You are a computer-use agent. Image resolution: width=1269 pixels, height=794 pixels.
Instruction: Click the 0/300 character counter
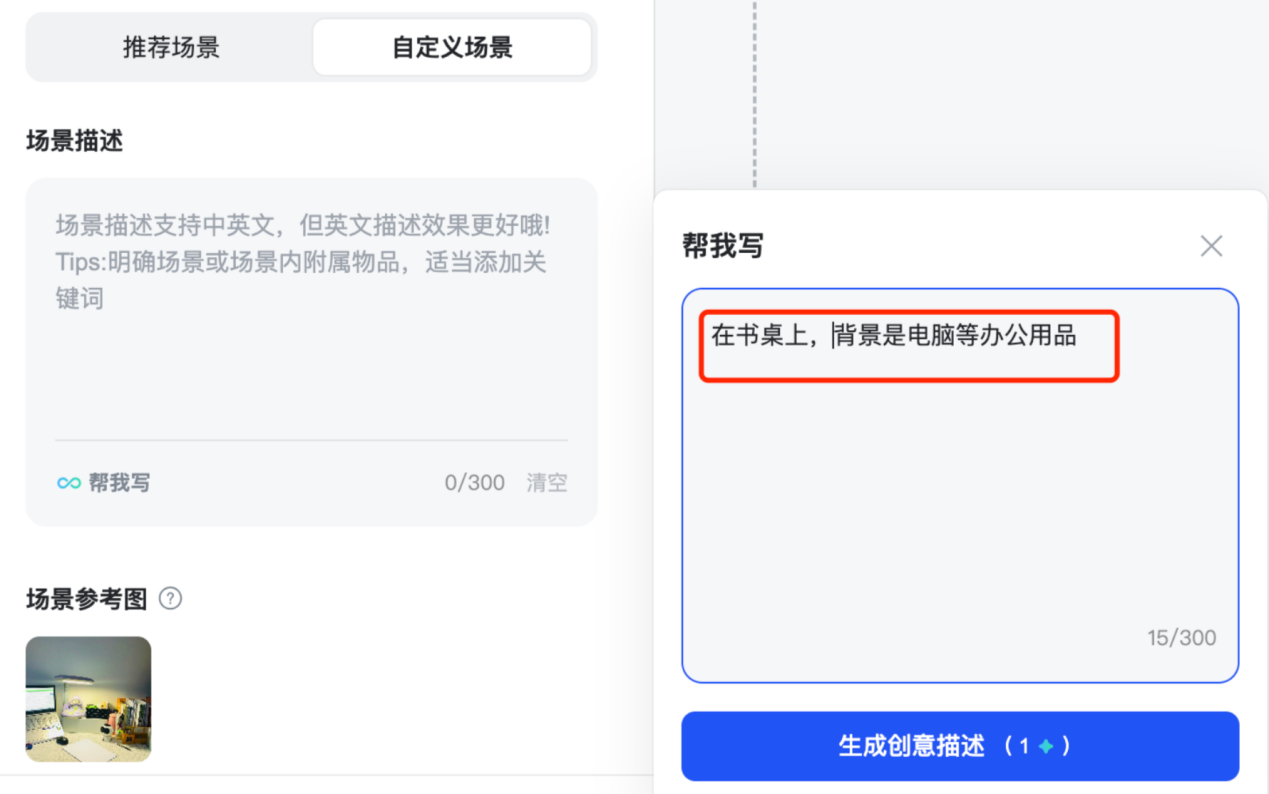point(474,483)
